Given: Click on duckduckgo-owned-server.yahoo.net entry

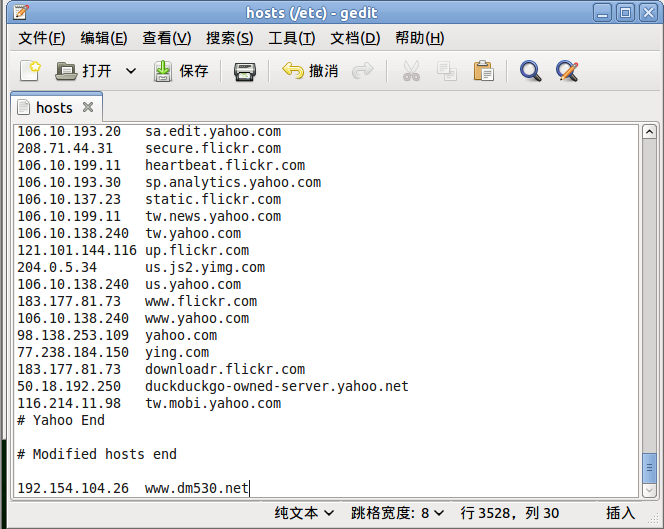Looking at the screenshot, I should (277, 386).
